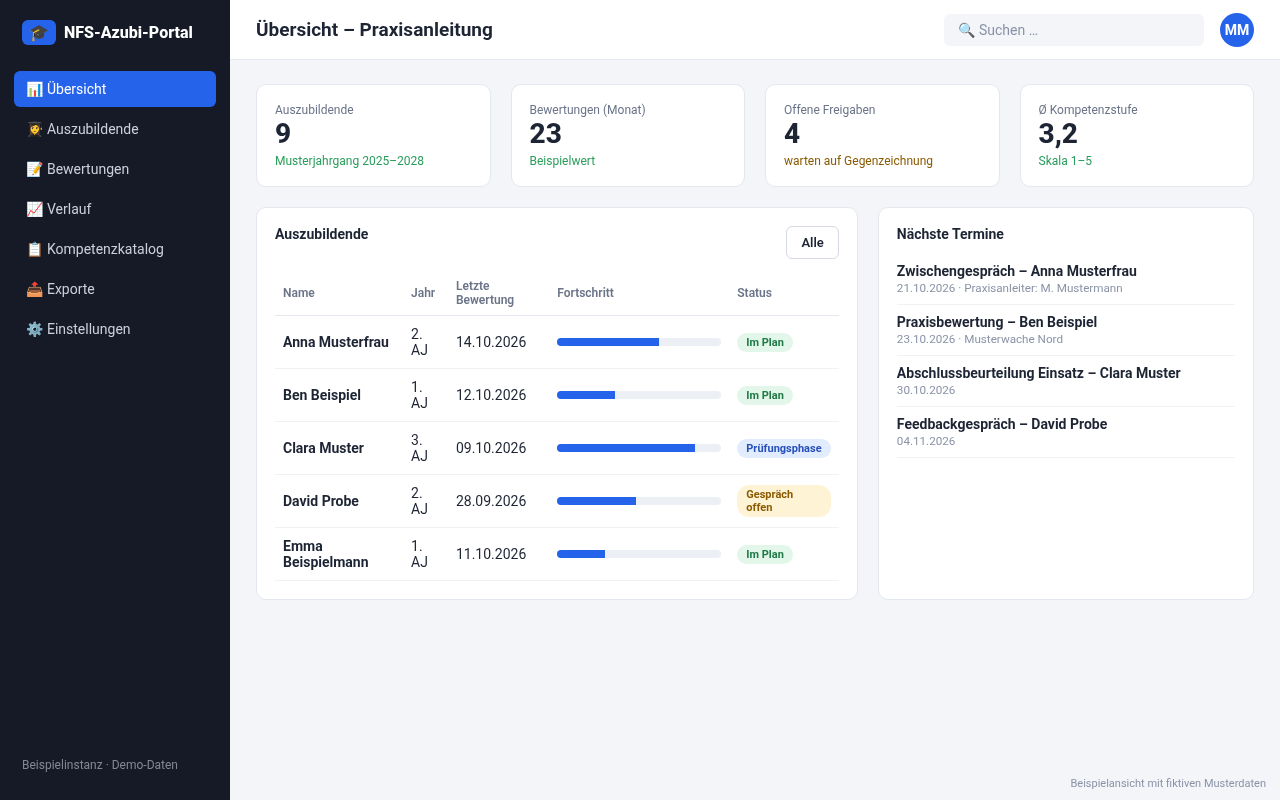This screenshot has height=800, width=1280.
Task: Open Zwischengespräch – Anna Musterfrau appointment
Action: pyautogui.click(x=1066, y=279)
